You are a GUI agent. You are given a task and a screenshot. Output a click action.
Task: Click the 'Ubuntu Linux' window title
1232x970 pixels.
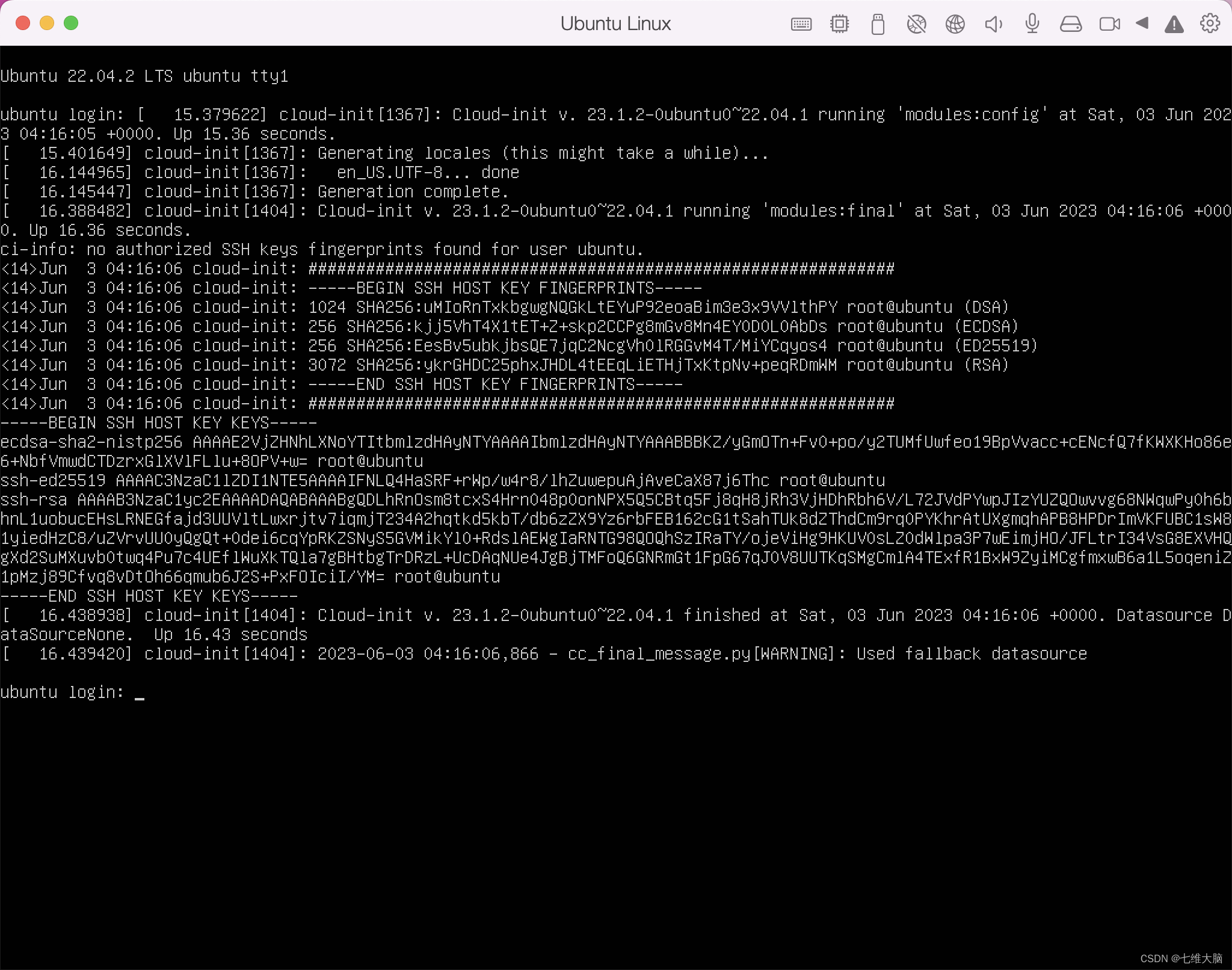(615, 23)
